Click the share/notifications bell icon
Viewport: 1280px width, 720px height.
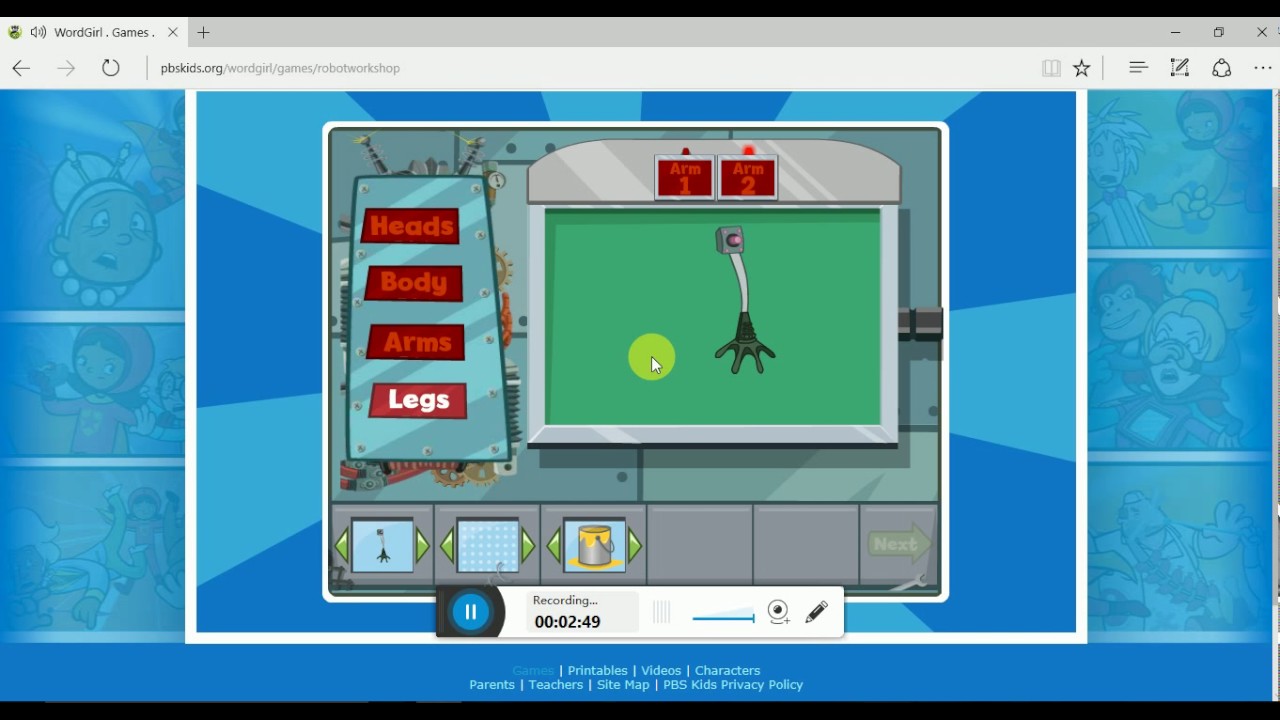[1221, 68]
